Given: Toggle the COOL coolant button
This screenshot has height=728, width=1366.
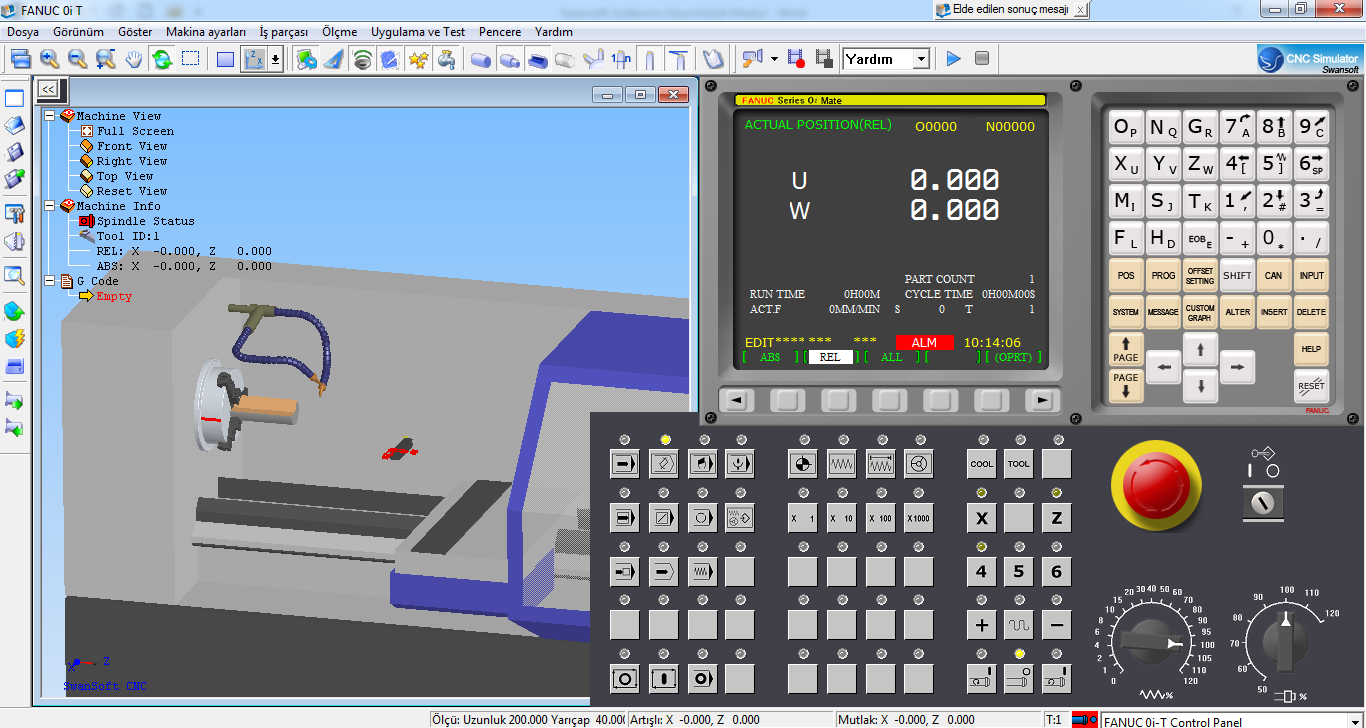Looking at the screenshot, I should pyautogui.click(x=982, y=464).
